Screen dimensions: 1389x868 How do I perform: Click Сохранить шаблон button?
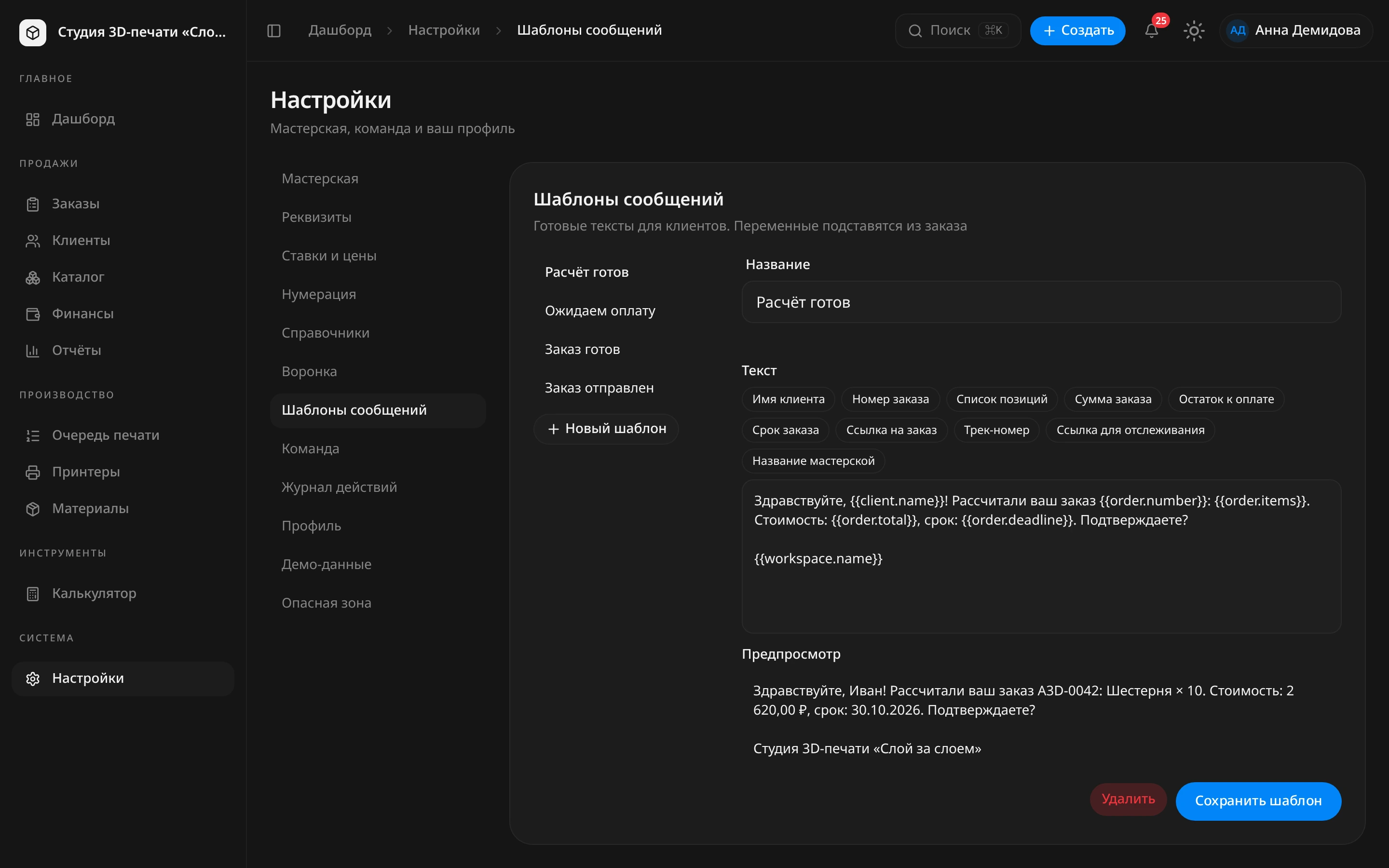1258,800
